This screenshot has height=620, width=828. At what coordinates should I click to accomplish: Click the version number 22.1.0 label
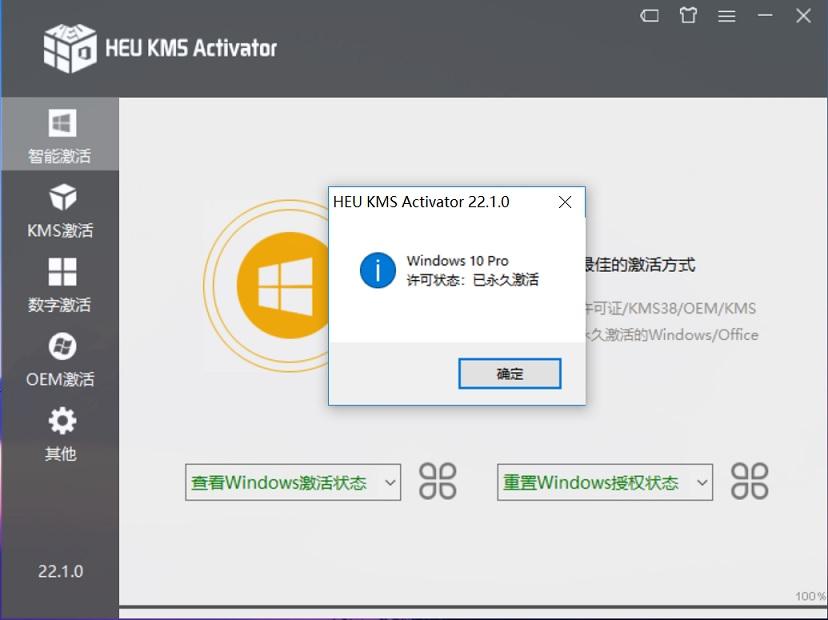coord(60,571)
